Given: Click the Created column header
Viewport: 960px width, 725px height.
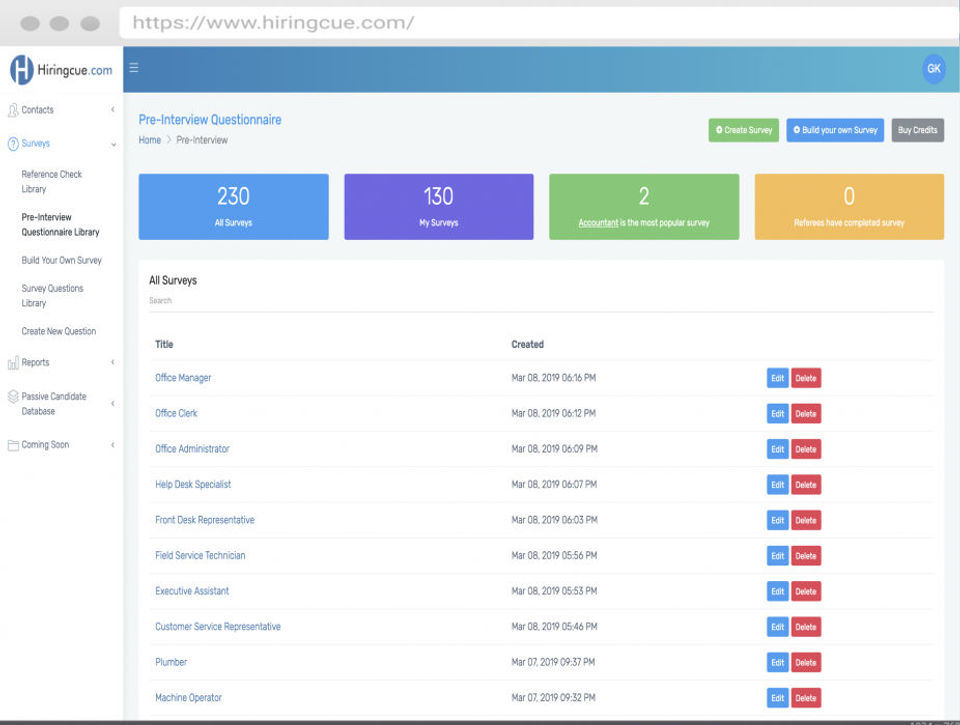Looking at the screenshot, I should click(x=527, y=344).
